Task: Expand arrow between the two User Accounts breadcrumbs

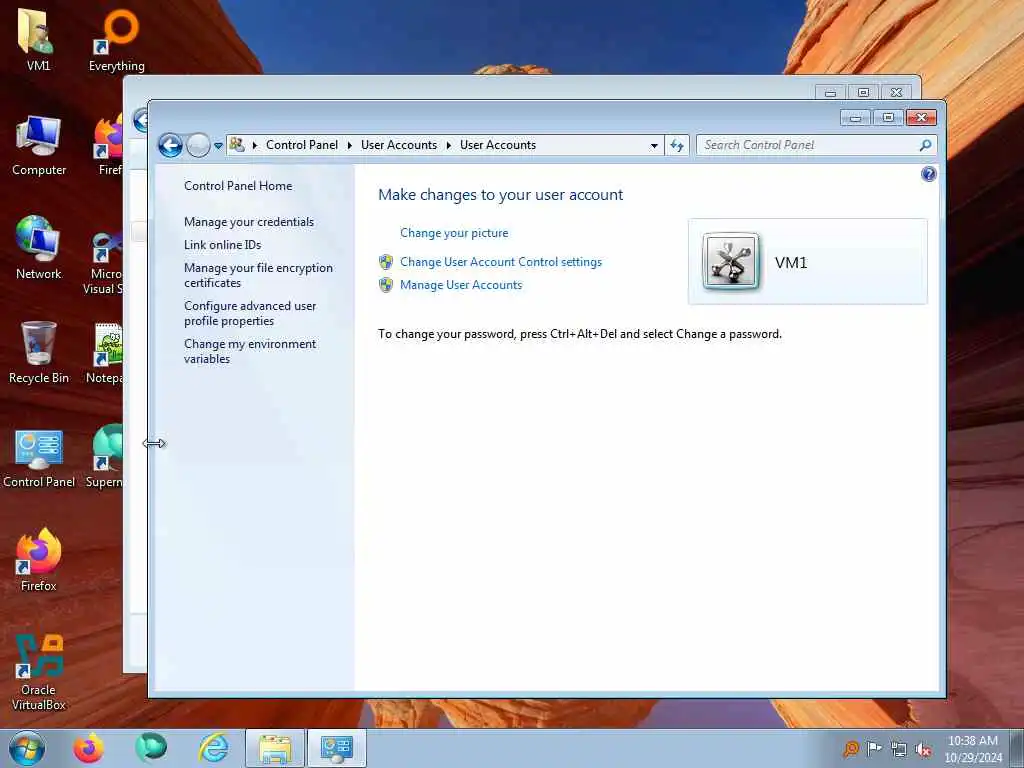Action: click(x=449, y=145)
